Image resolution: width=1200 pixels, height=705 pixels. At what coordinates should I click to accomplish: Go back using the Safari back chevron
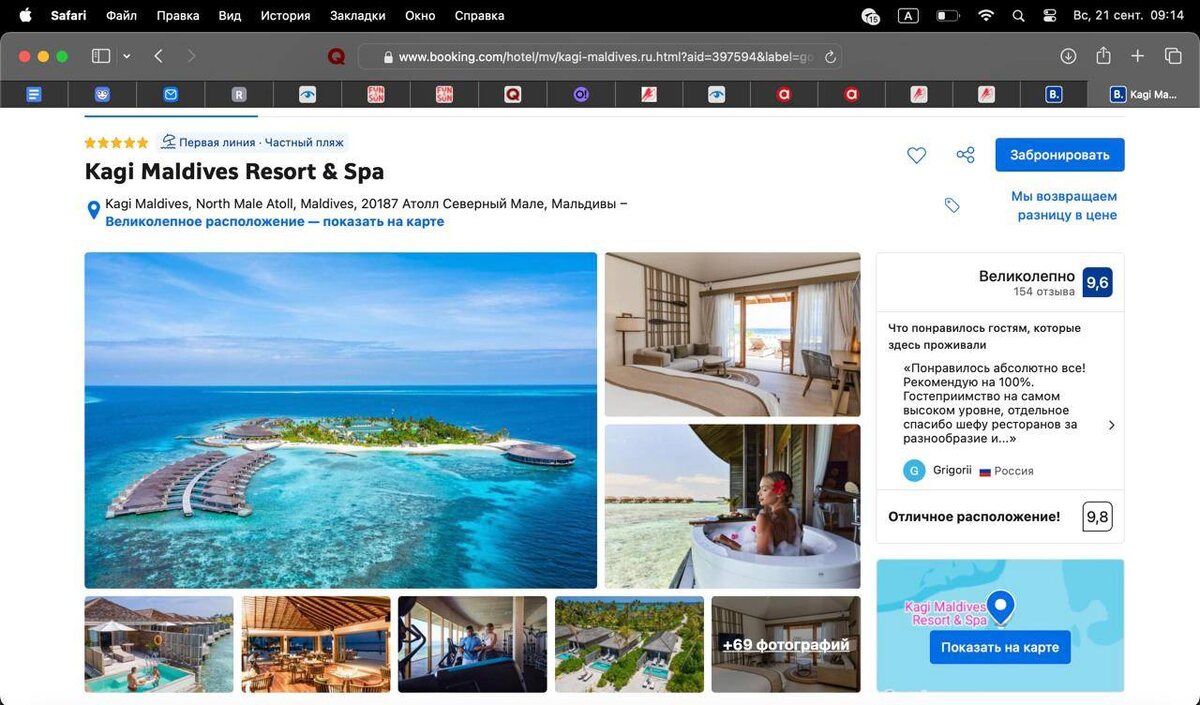[x=158, y=56]
